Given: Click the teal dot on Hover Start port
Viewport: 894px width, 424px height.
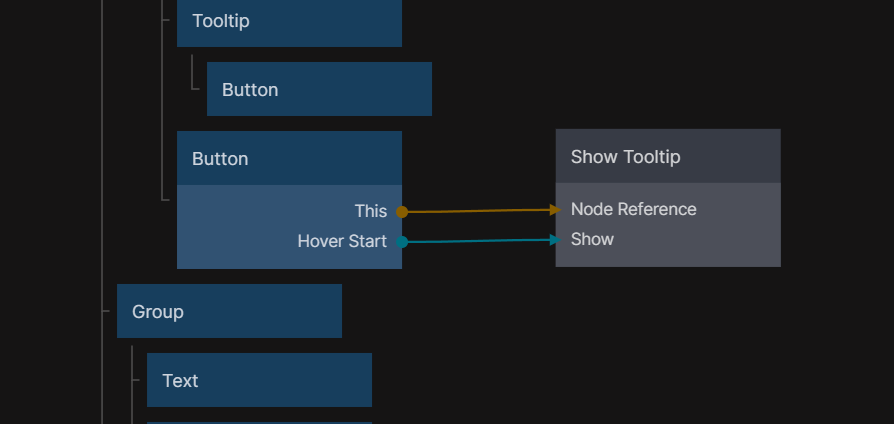Looking at the screenshot, I should 402,242.
